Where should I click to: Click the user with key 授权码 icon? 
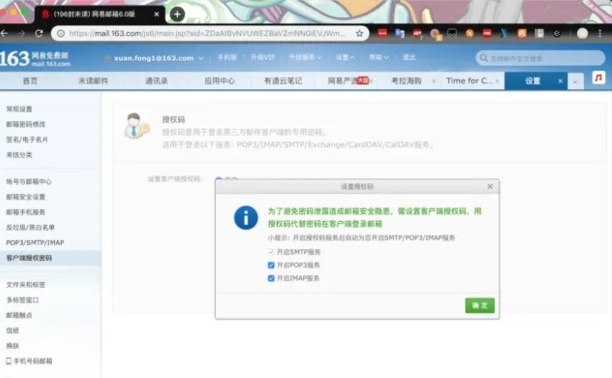136,126
